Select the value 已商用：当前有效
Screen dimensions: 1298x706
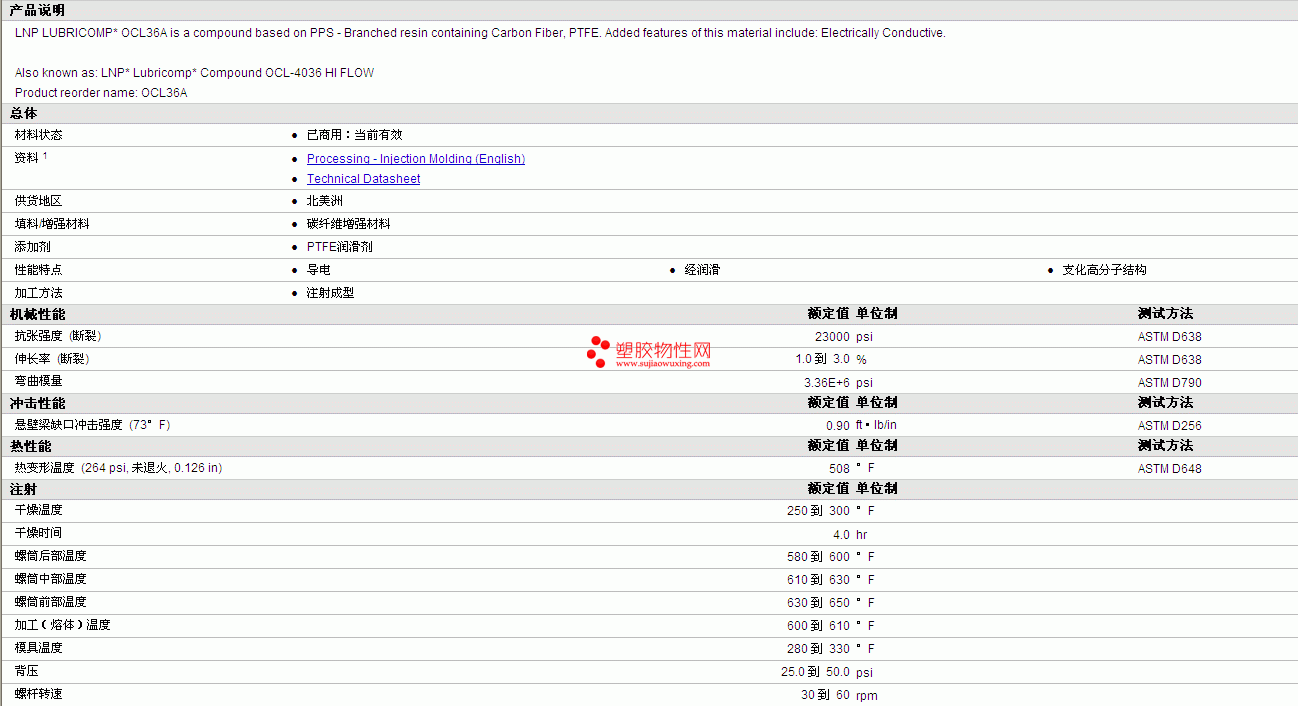354,135
